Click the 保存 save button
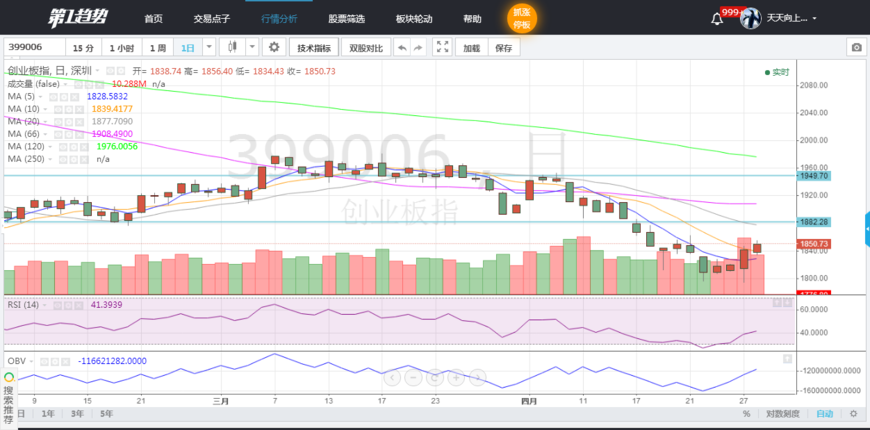Viewport: 870px width, 430px height. [504, 48]
